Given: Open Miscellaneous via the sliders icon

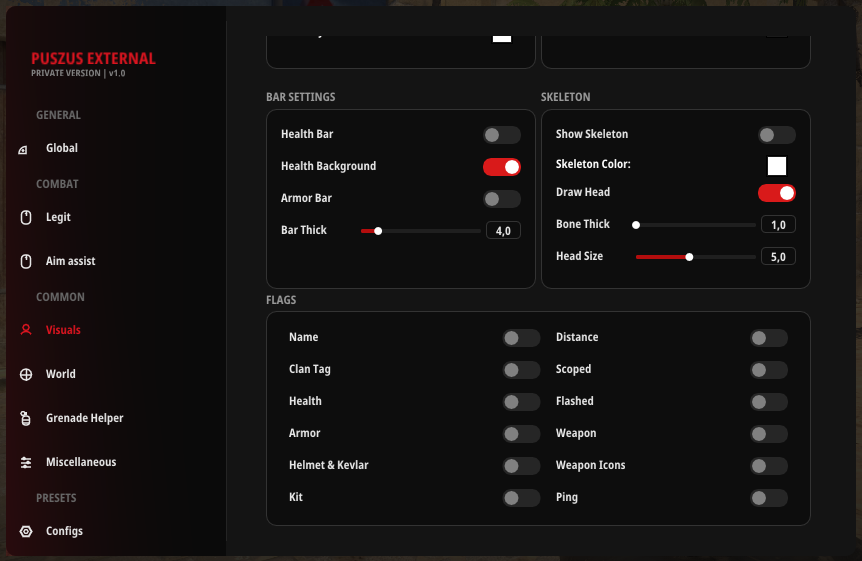Looking at the screenshot, I should pos(26,462).
